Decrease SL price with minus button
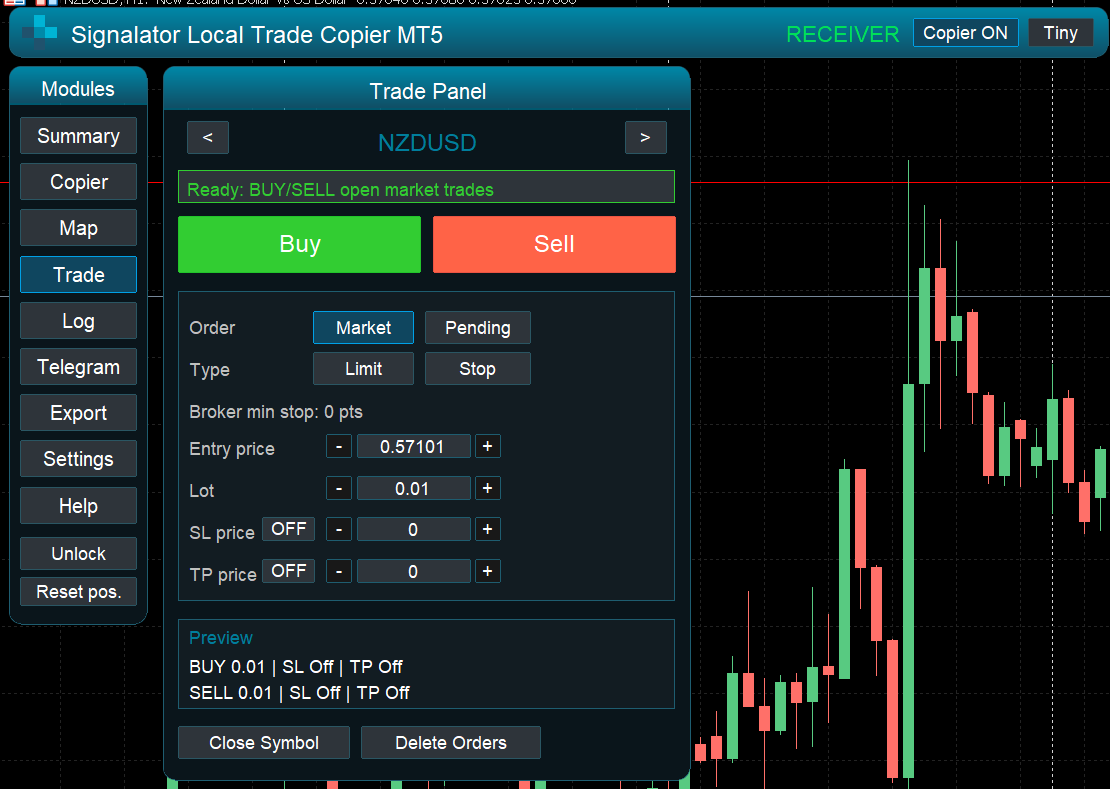Viewport: 1110px width, 789px height. pos(339,529)
